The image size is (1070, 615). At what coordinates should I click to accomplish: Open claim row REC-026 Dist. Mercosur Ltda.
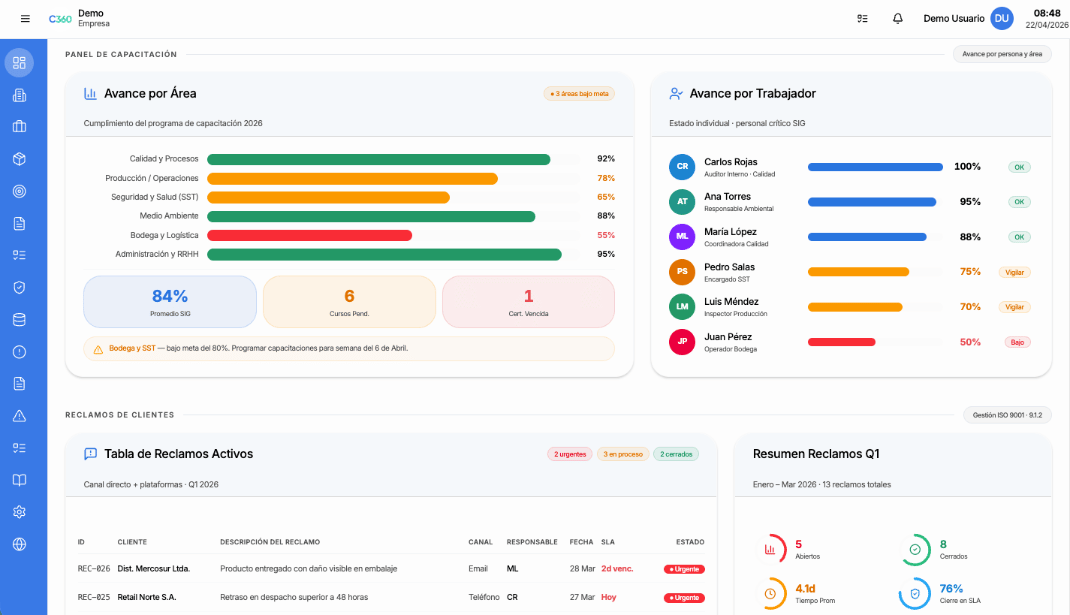pos(390,569)
